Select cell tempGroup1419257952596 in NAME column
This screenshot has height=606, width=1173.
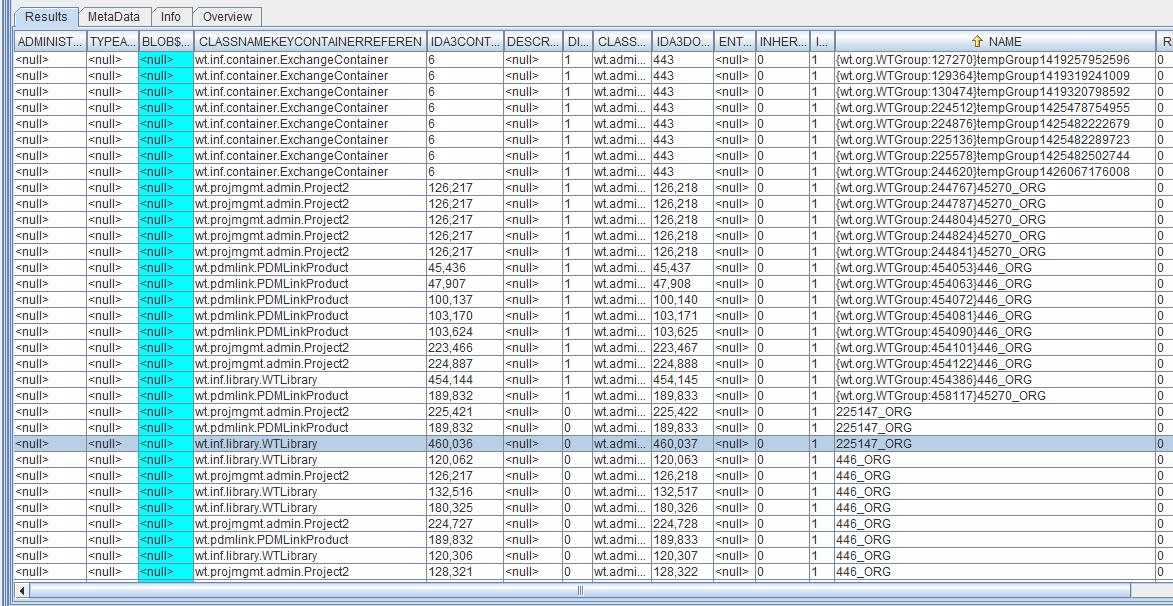(x=995, y=60)
